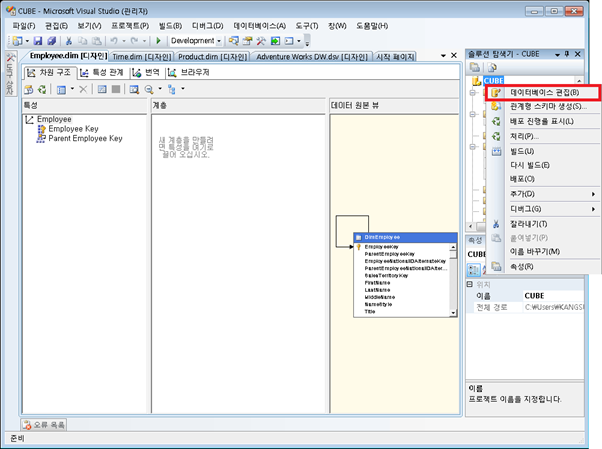This screenshot has width=602, height=449.
Task: Click the New Project icon in the toolbar
Action: [x=17, y=41]
